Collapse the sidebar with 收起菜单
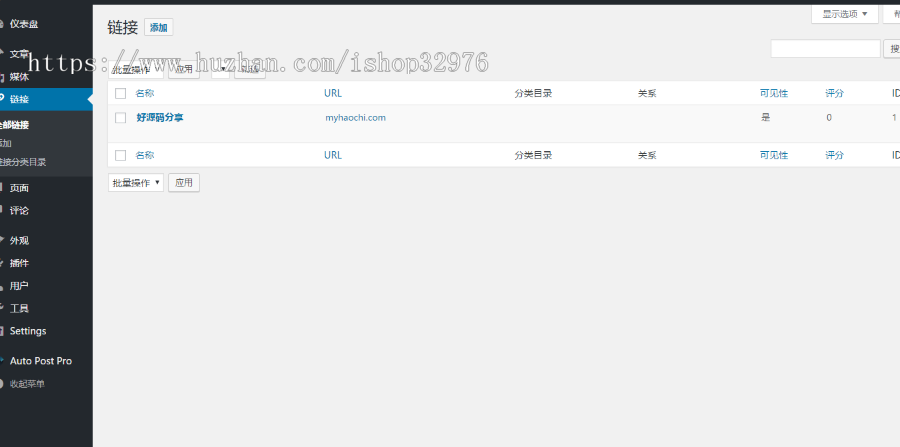Viewport: 900px width, 447px height. 27,384
